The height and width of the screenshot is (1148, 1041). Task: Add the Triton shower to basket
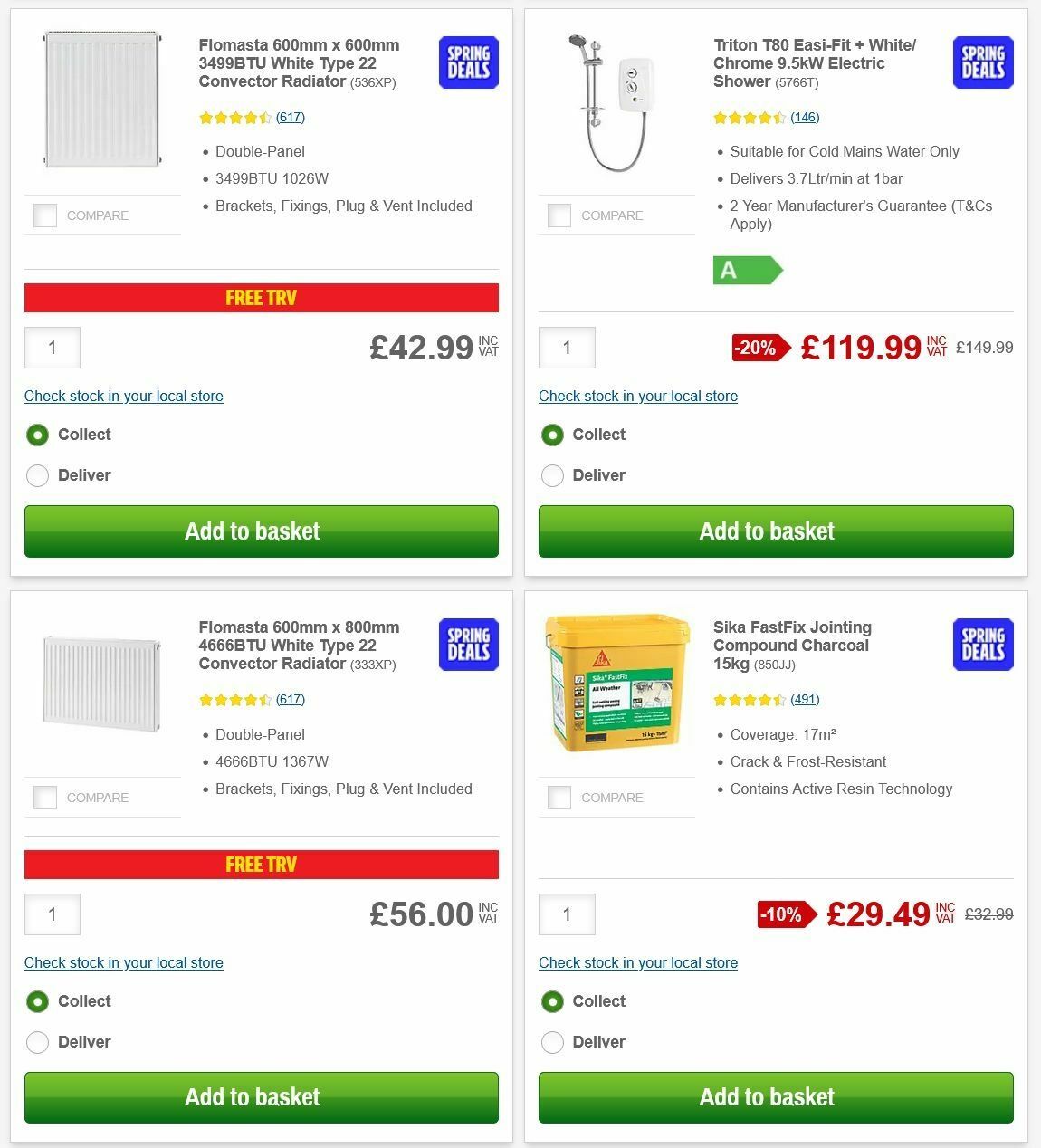(x=767, y=531)
